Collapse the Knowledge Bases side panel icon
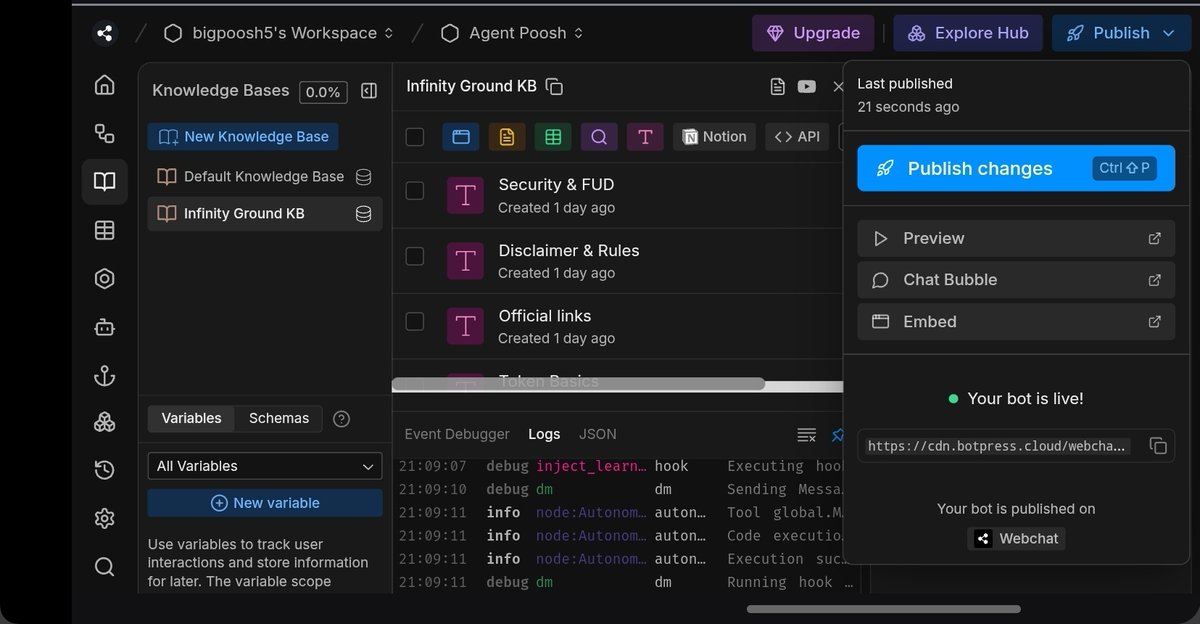Image resolution: width=1200 pixels, height=624 pixels. [x=369, y=91]
